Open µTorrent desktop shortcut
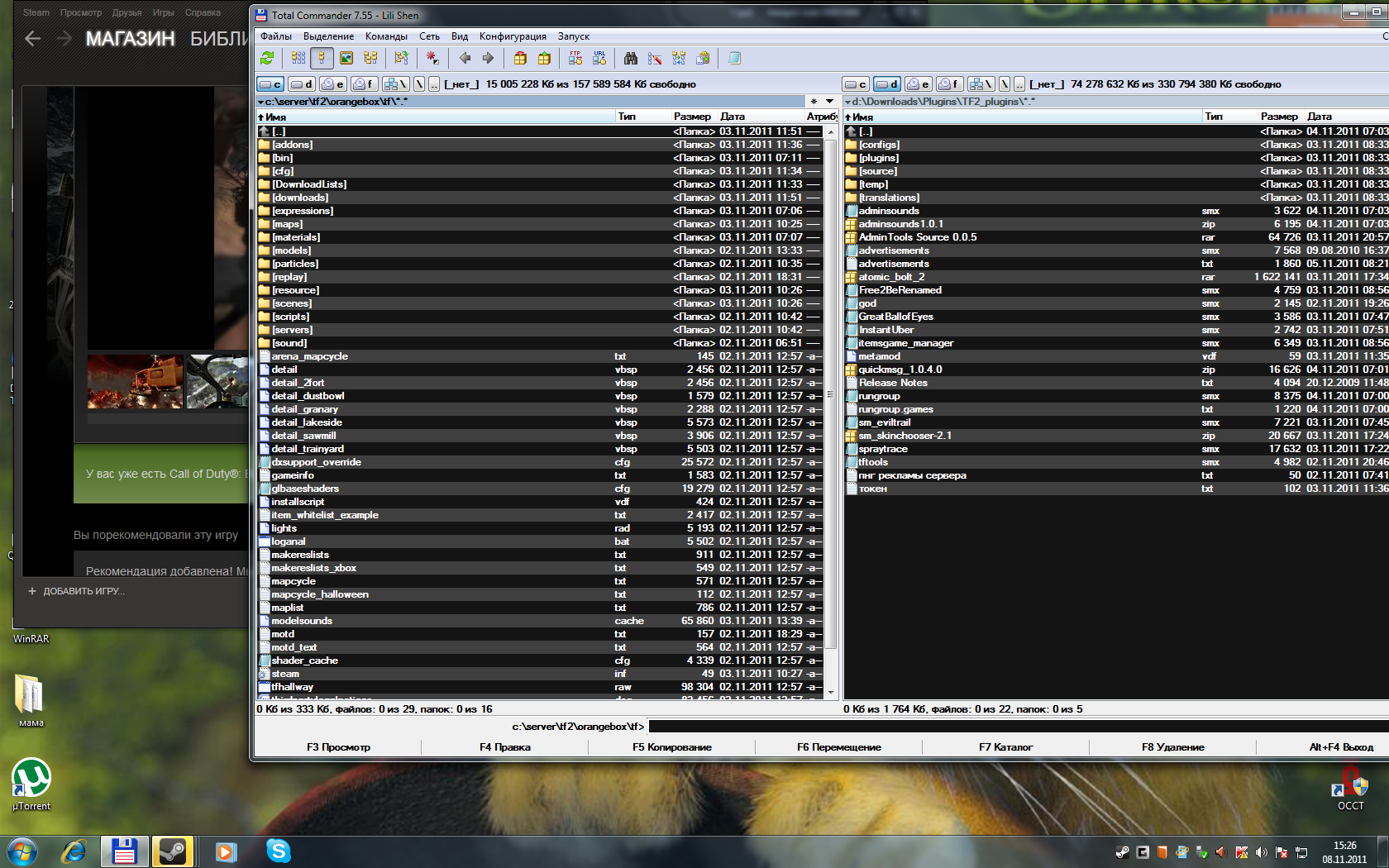 coord(31,785)
